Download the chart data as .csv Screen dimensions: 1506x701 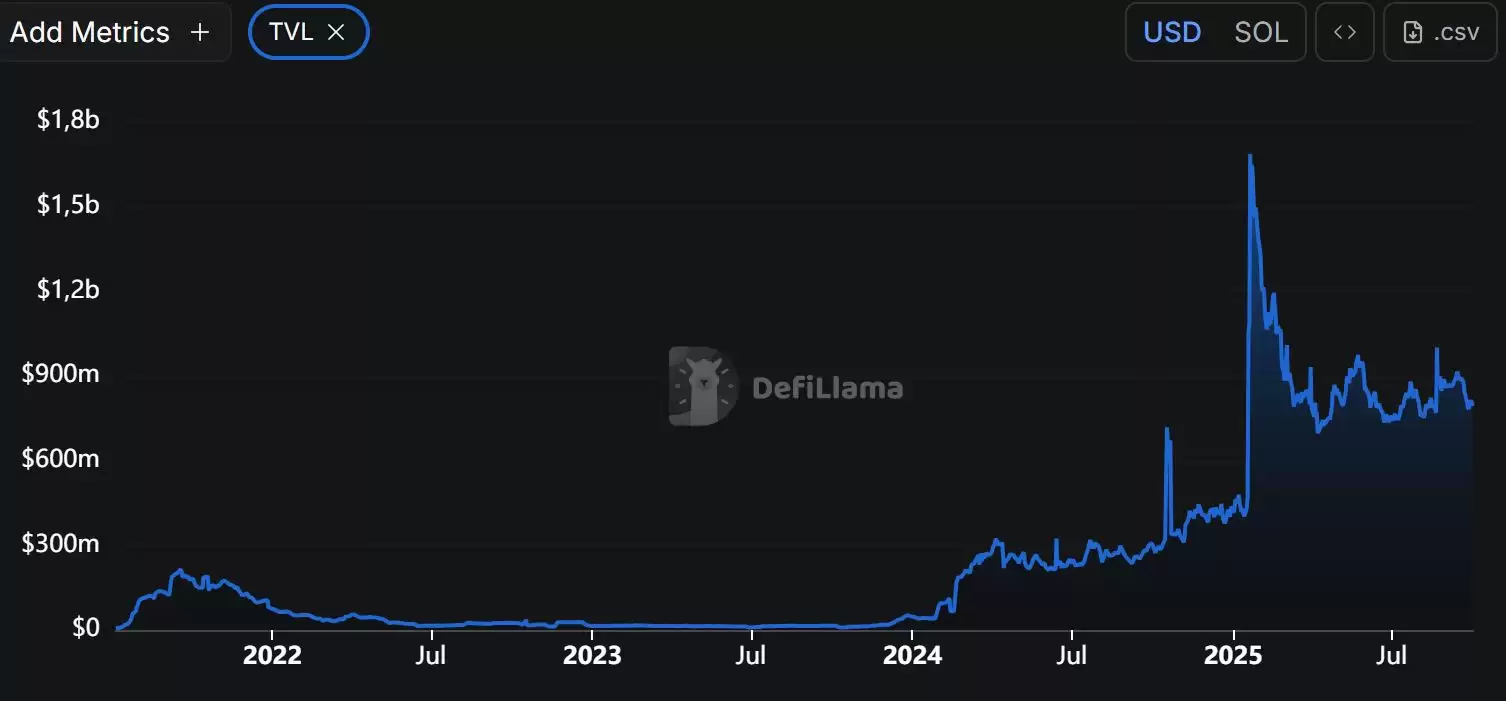[1440, 32]
